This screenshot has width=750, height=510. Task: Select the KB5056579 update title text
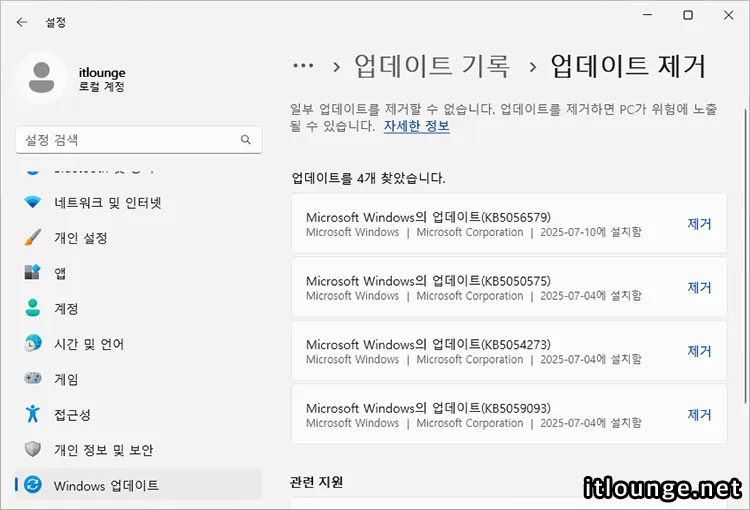(x=428, y=217)
